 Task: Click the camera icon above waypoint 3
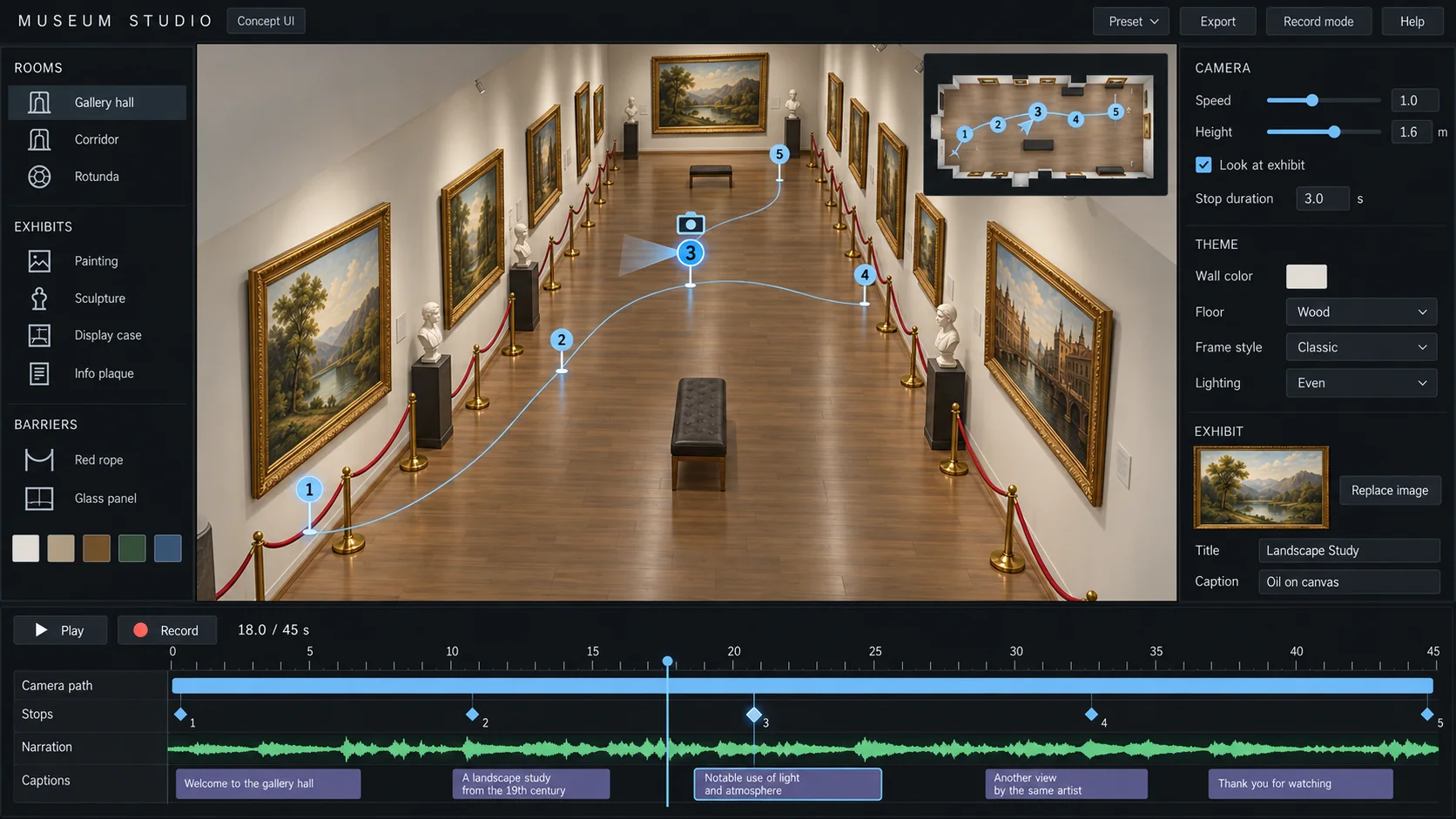pos(691,224)
